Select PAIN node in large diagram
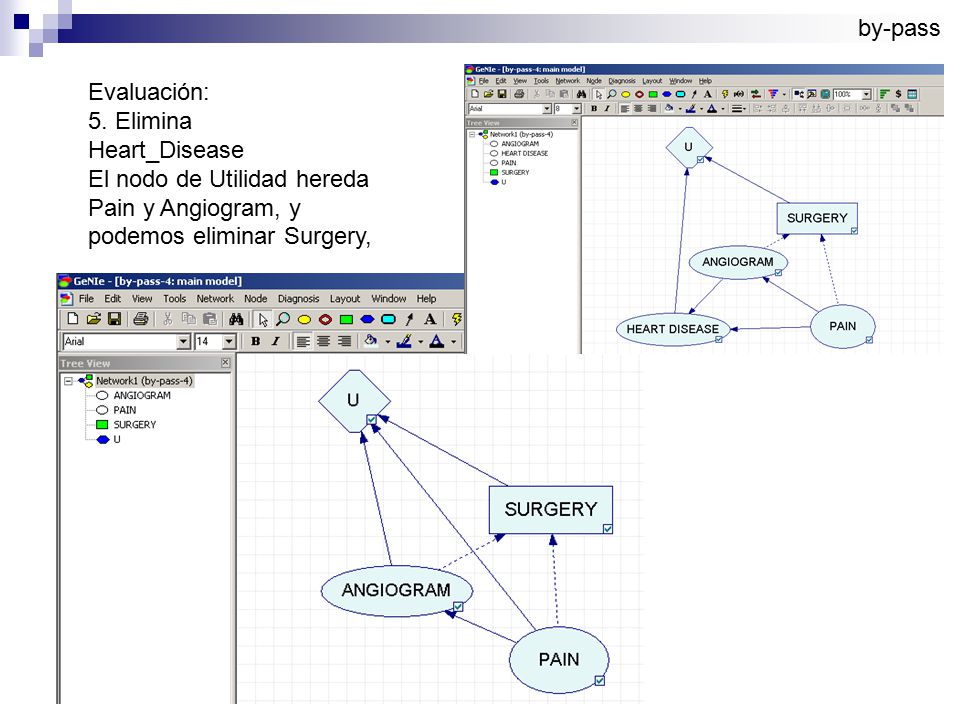 click(559, 659)
